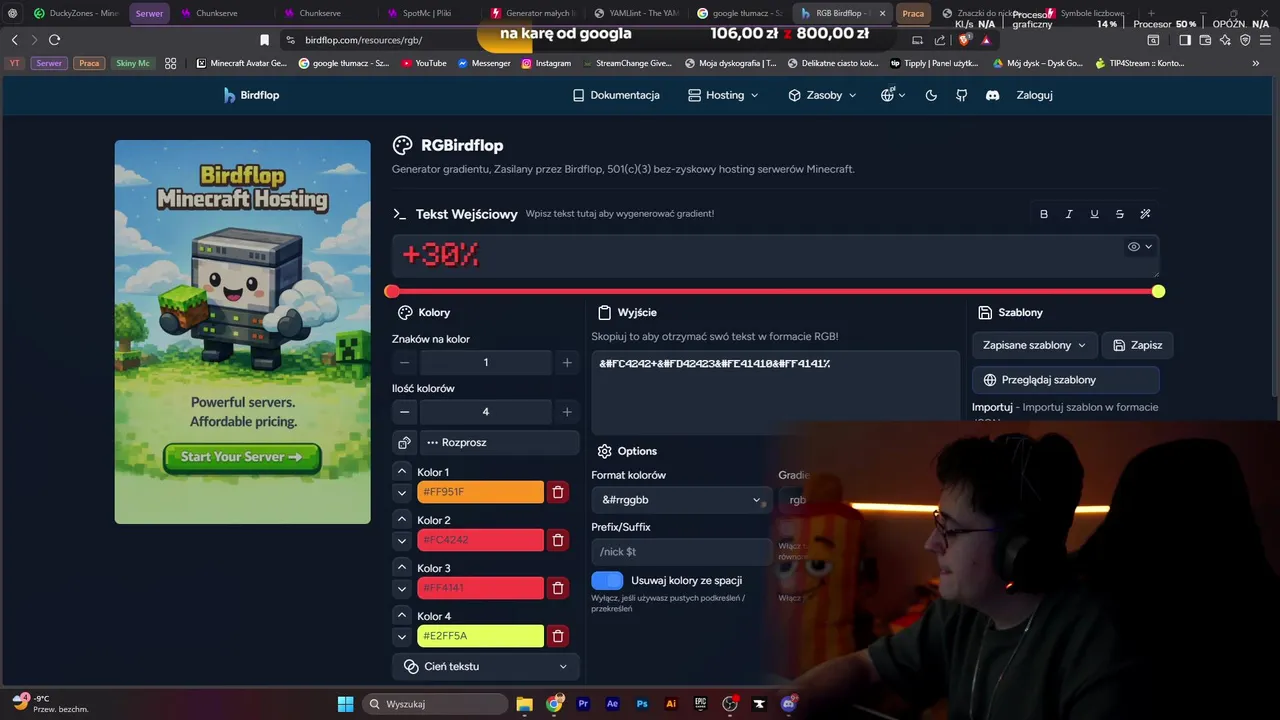Click the Prefix/Suffix input field
Image resolution: width=1280 pixels, height=720 pixels.
coord(681,551)
